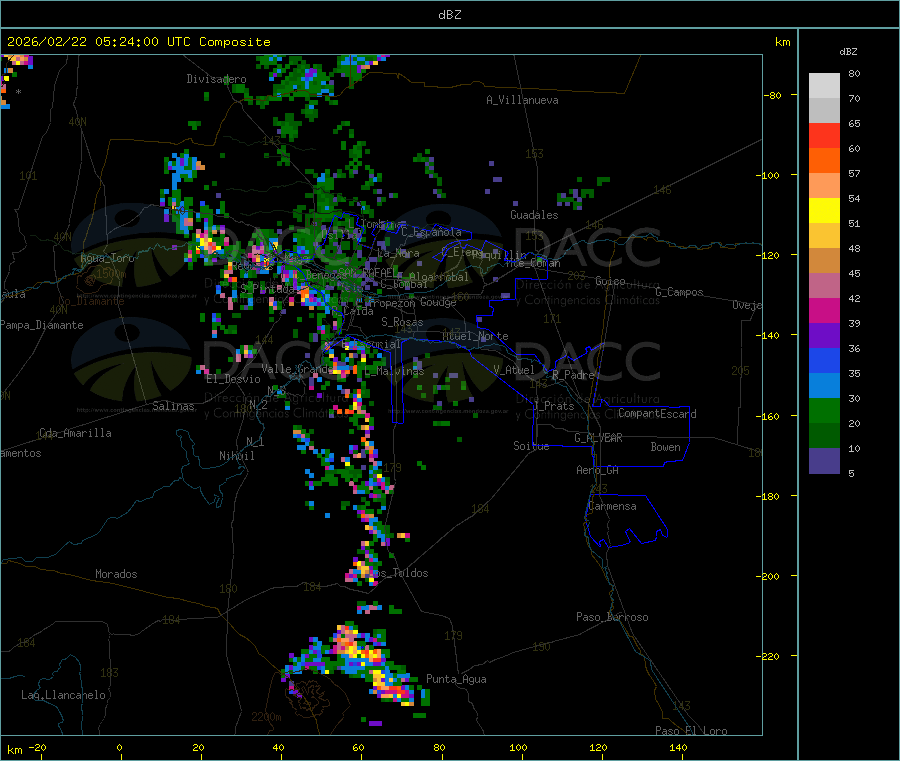Screen dimensions: 900x761
Task: Click the '-80' tick on the vertical axis
Action: click(x=773, y=95)
